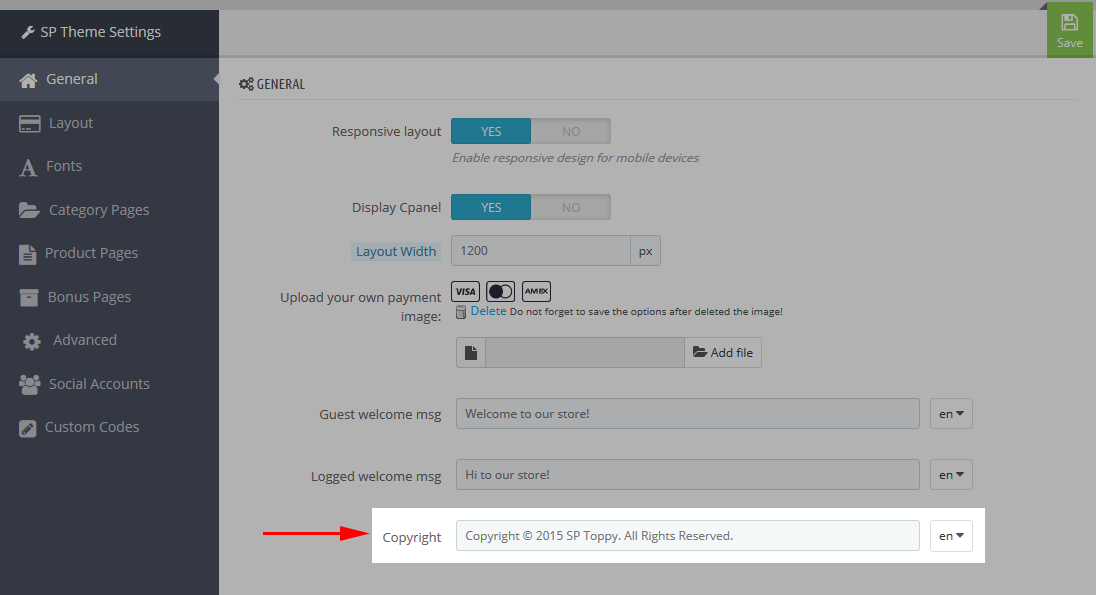Open the Custom Codes tab
1096x595 pixels.
pyautogui.click(x=109, y=427)
